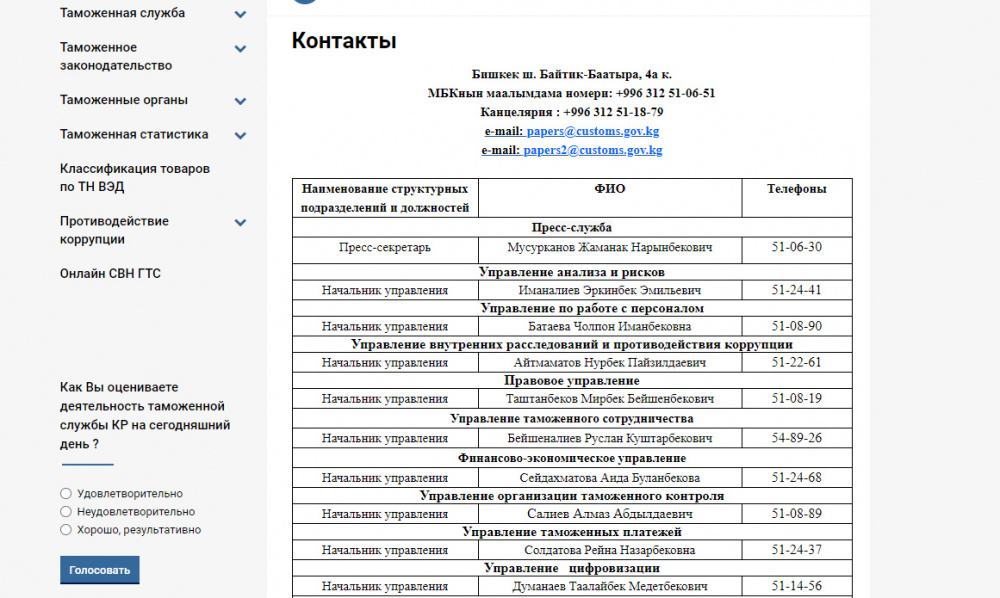
Task: Open the Таможенная служба menu item
Action: 122,14
